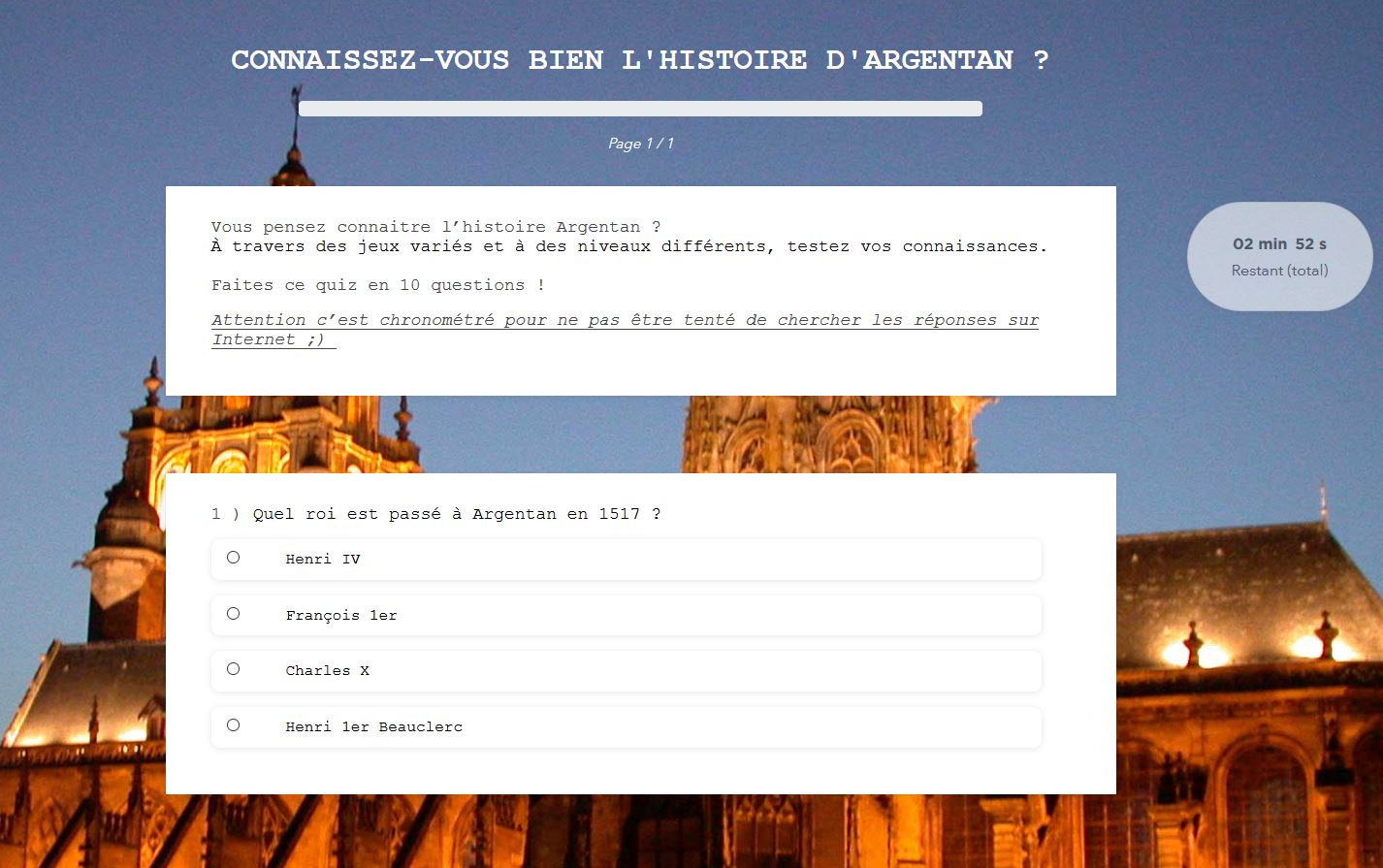Choose the Henri 1er Beauclerc radio option
1383x868 pixels.
click(233, 725)
